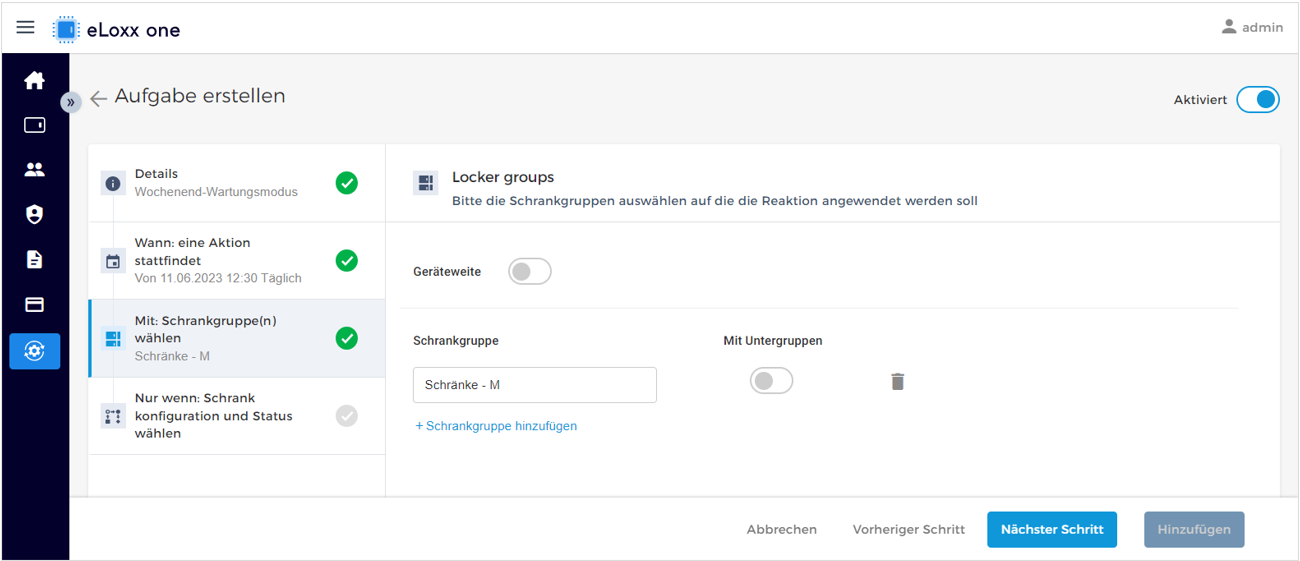Delete the Schränke - M group row
Screen dimensions: 1300x561
click(x=898, y=381)
